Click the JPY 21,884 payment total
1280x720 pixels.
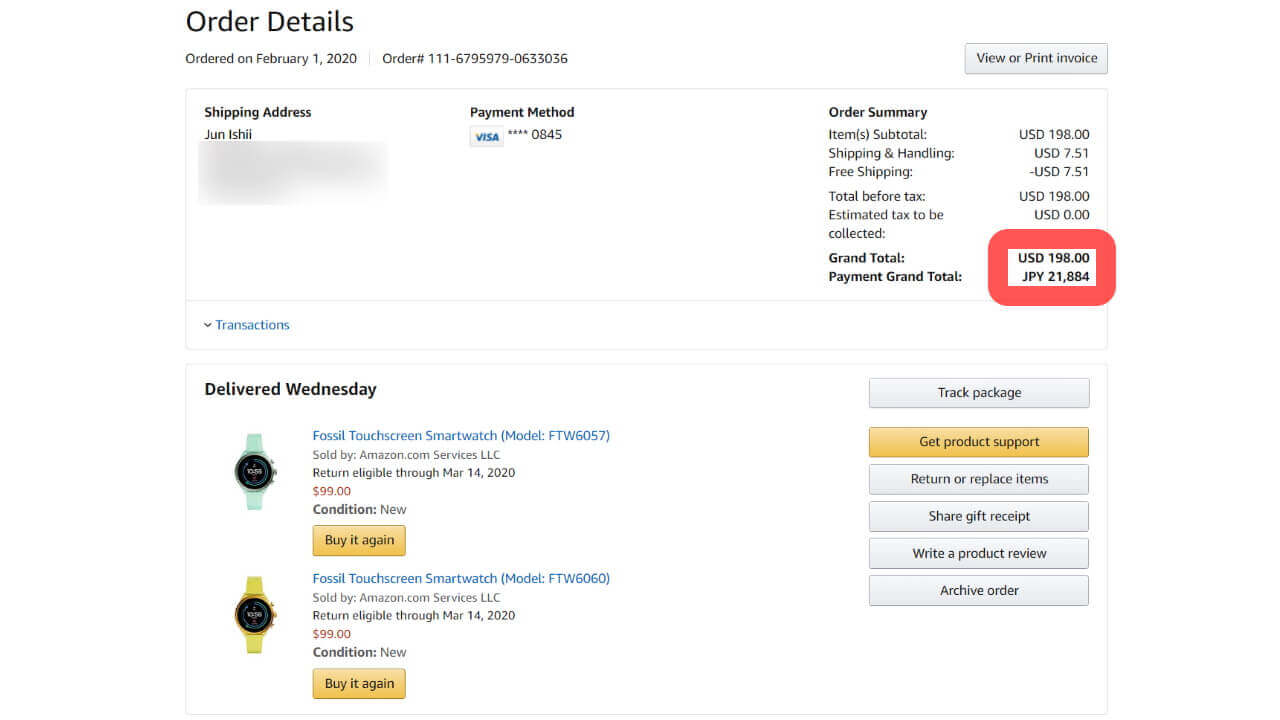coord(1055,277)
